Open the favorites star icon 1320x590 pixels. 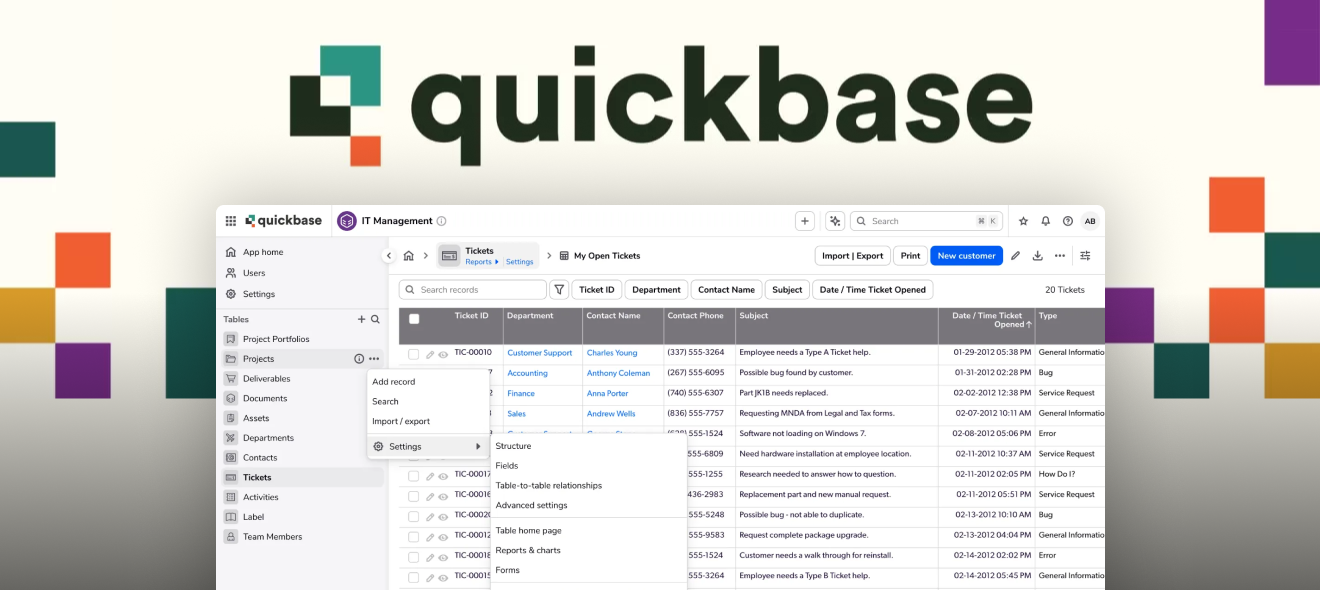(x=1023, y=221)
